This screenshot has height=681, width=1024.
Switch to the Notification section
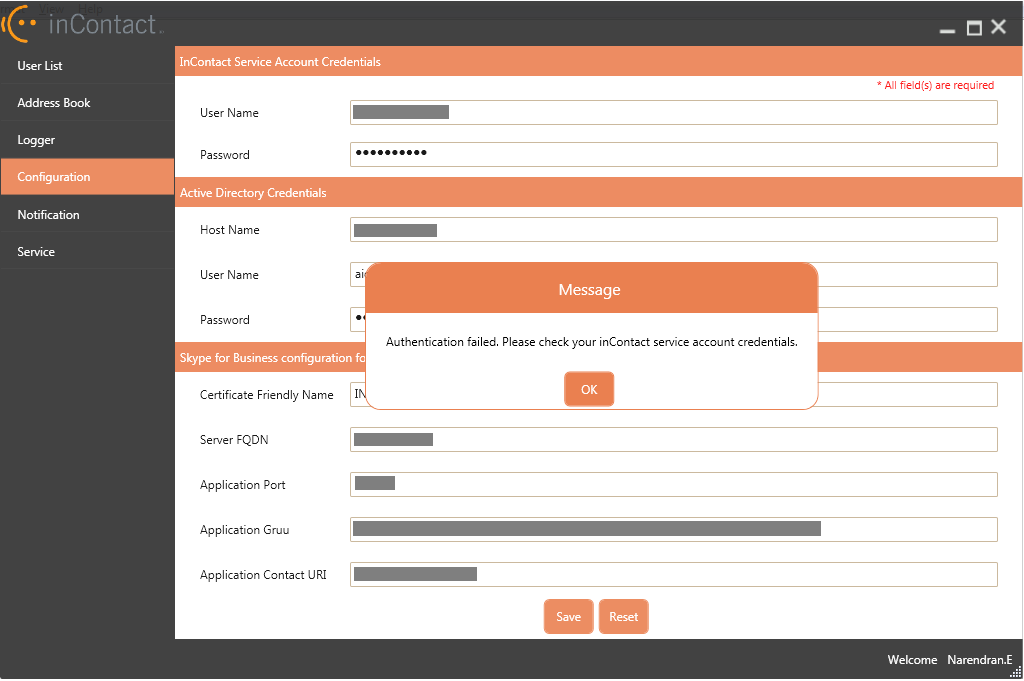pos(88,214)
